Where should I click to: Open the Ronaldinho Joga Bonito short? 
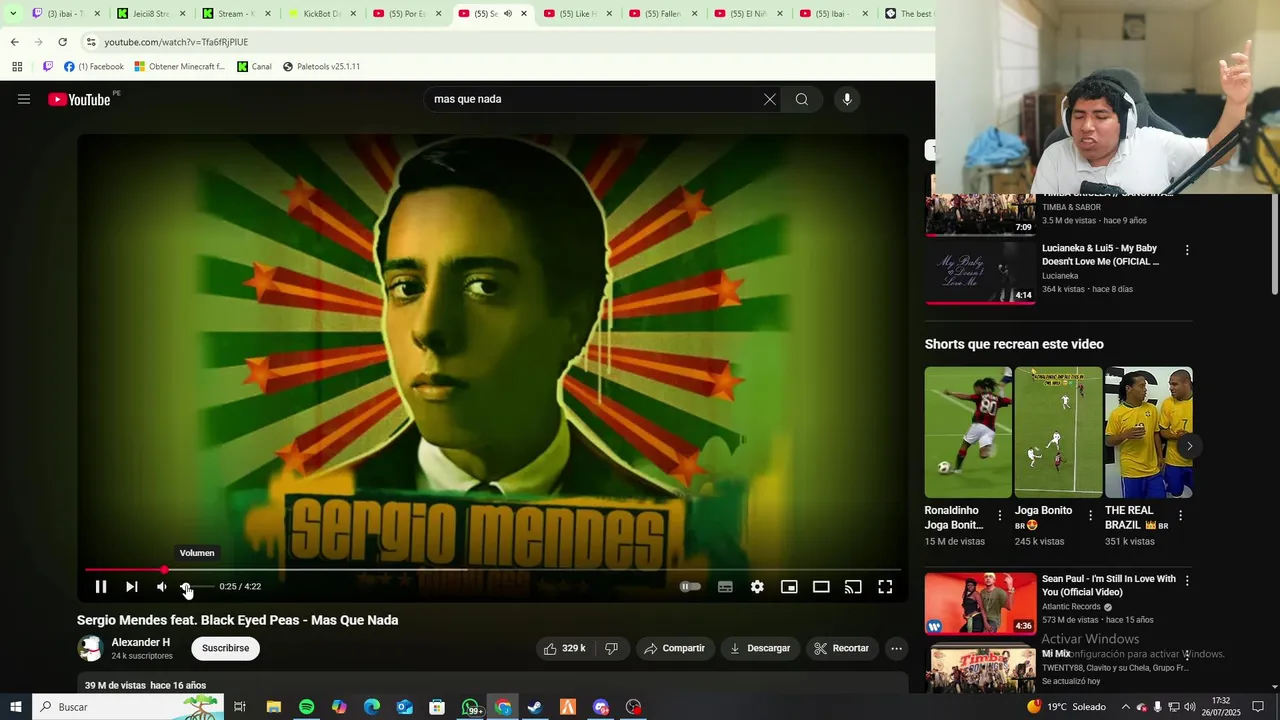[x=968, y=432]
